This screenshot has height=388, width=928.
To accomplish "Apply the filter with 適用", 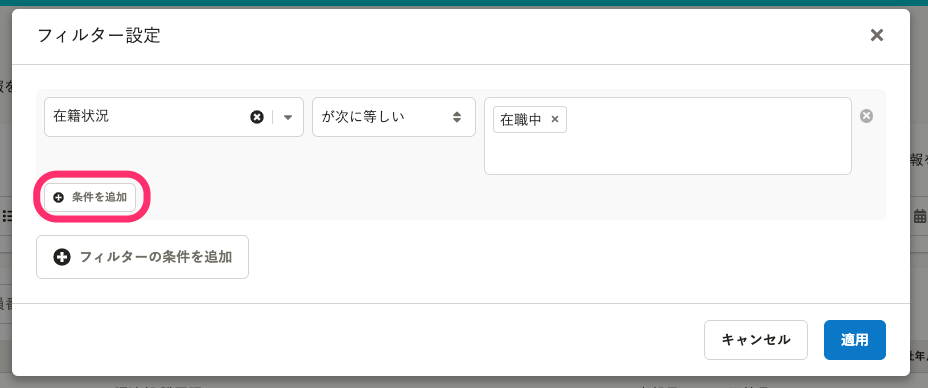I will coord(855,340).
